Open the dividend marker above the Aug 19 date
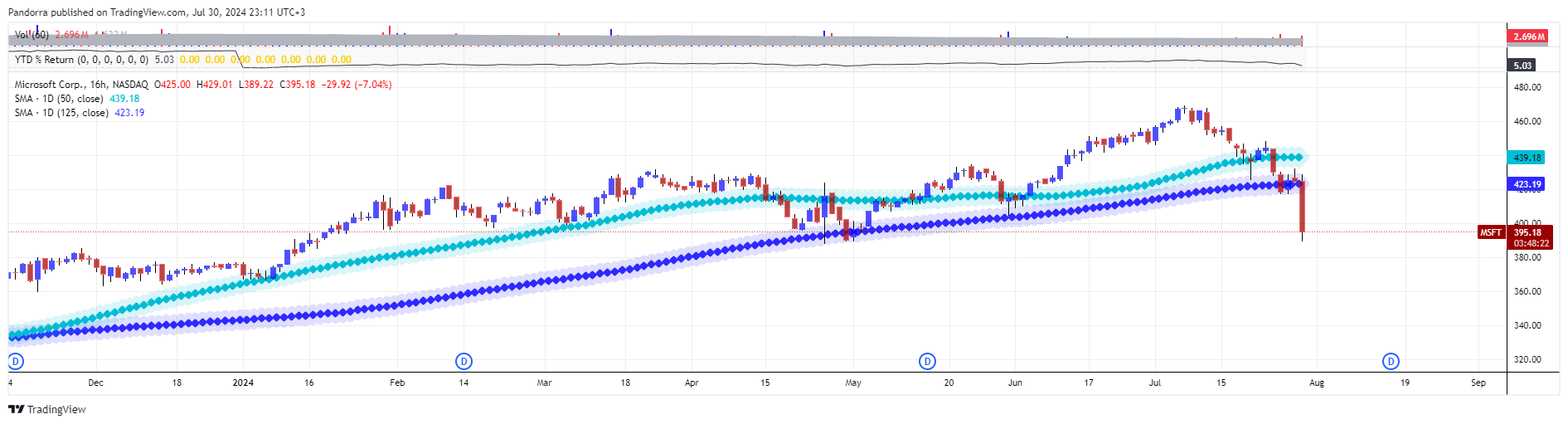This screenshot has height=424, width=1568. click(1391, 361)
